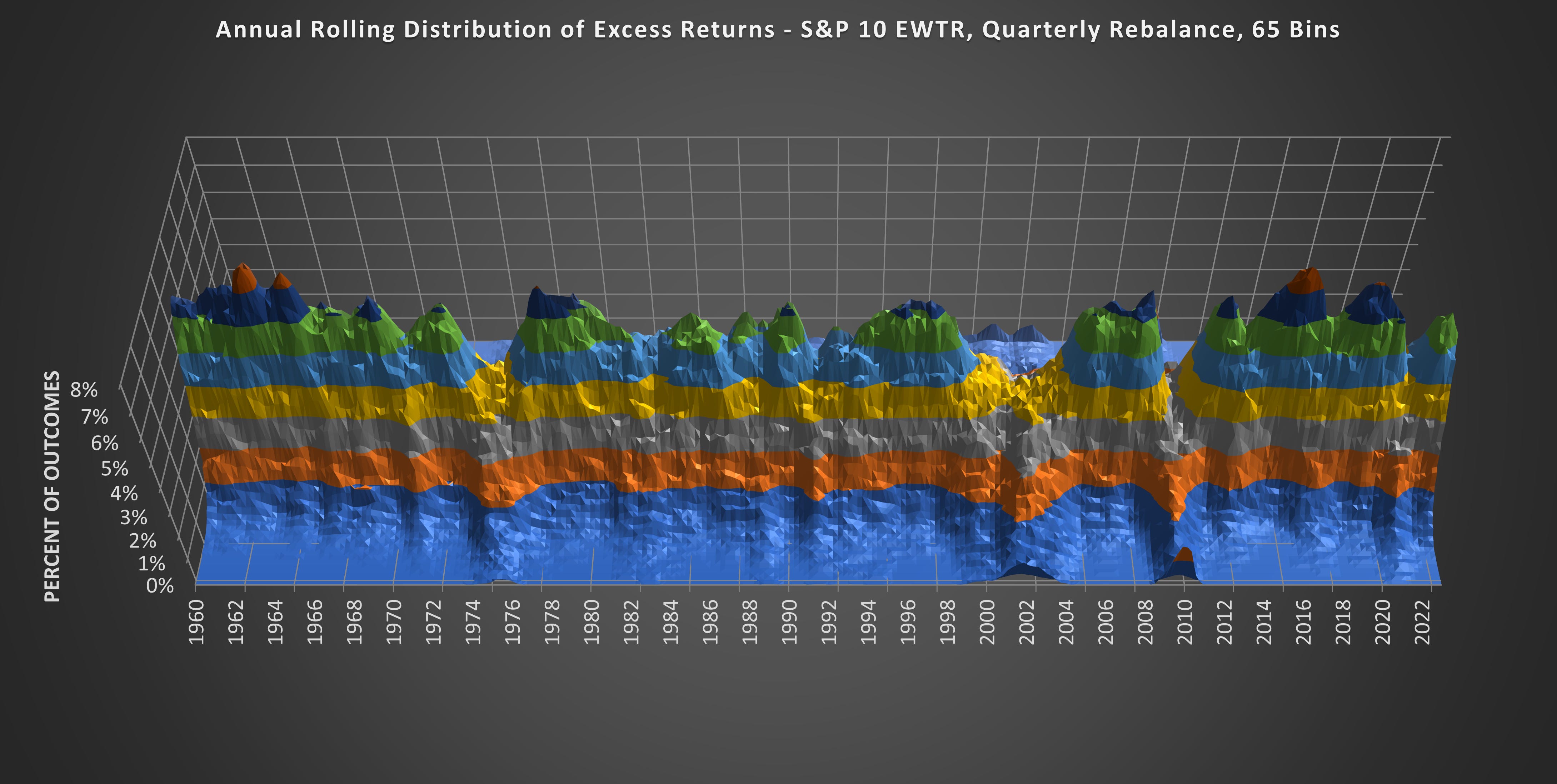Viewport: 1557px width, 784px height.
Task: Click the small orange spike at 2010 base
Action: 1184,555
